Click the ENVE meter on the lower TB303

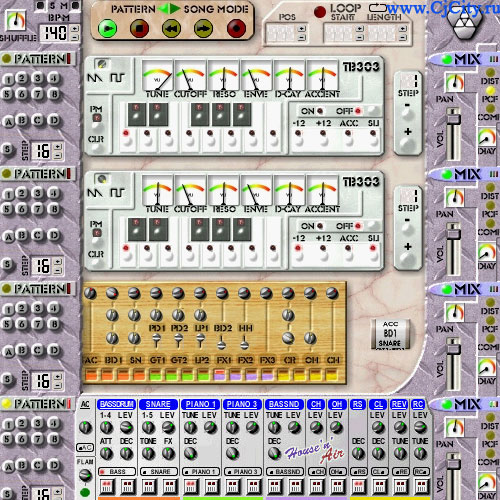[x=256, y=190]
